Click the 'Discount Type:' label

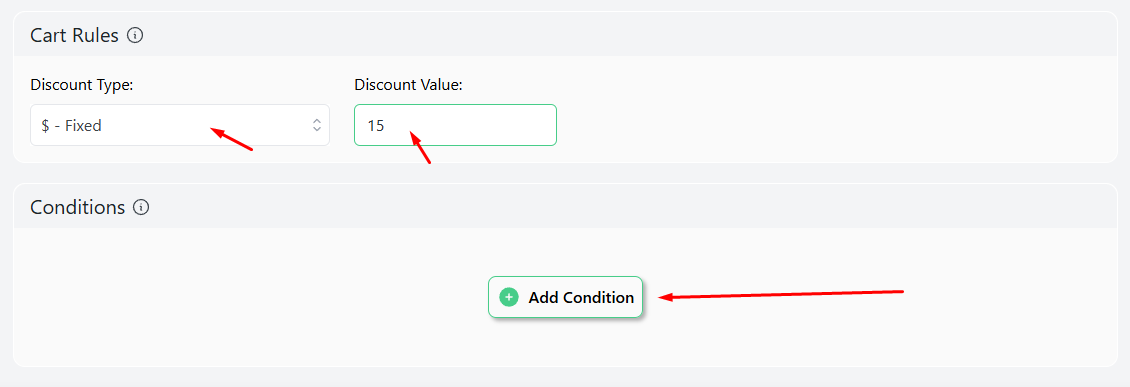point(82,85)
